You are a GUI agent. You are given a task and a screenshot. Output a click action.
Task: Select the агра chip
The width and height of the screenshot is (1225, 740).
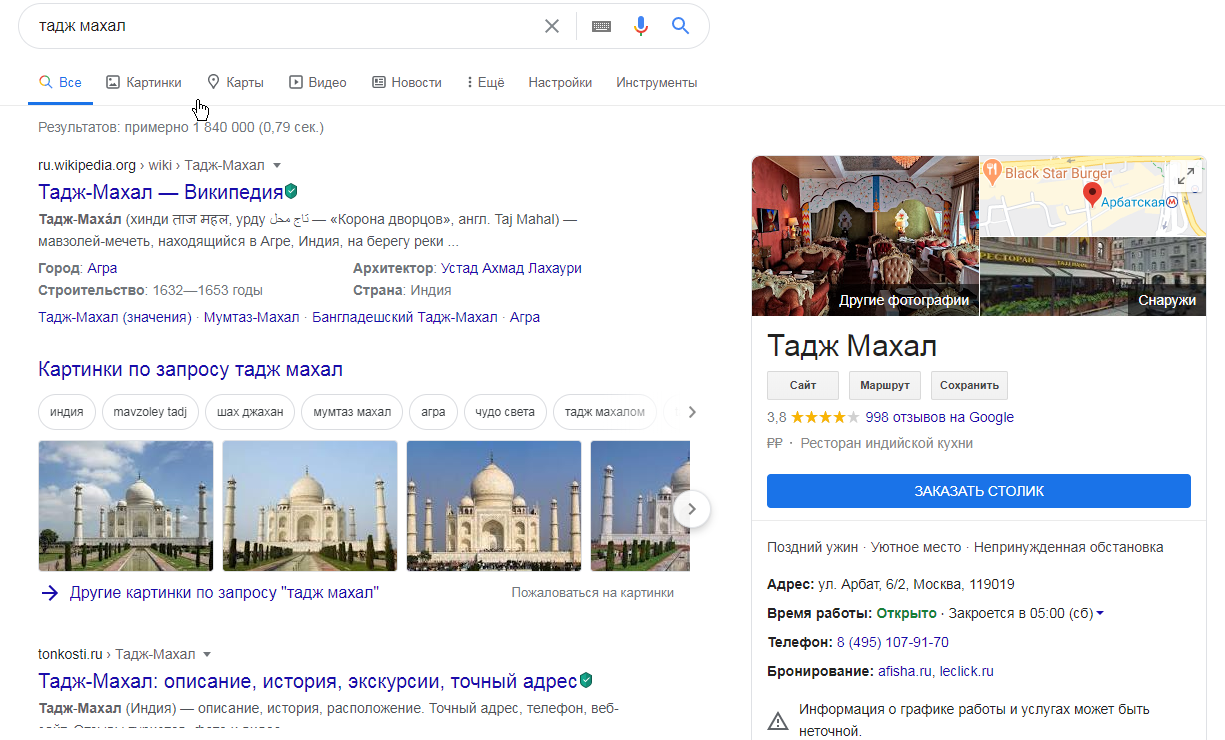coord(433,411)
